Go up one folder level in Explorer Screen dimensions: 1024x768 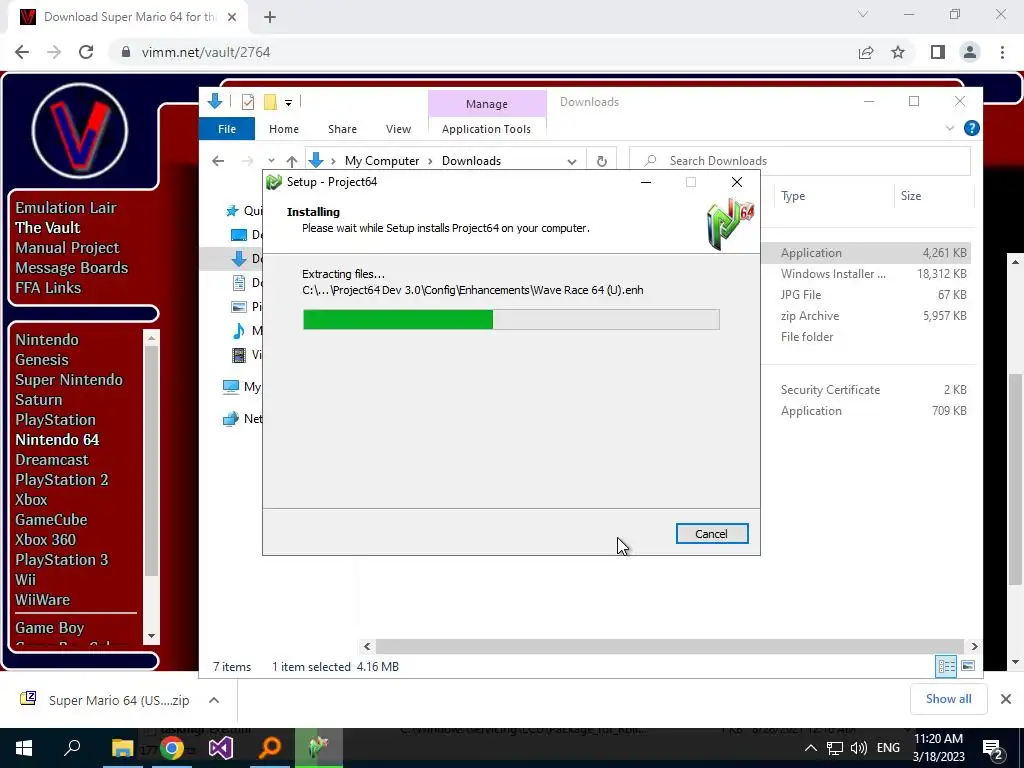tap(291, 161)
